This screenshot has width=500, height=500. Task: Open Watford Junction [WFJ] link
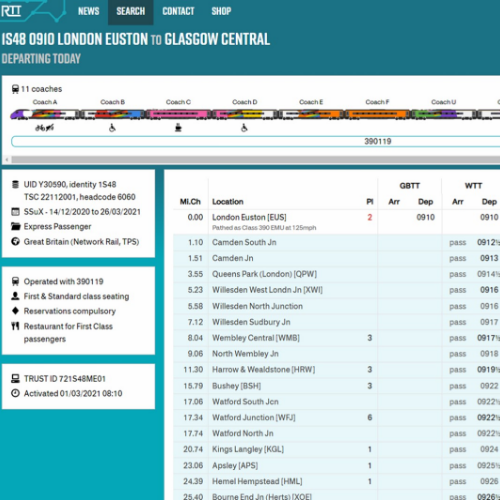254,417
